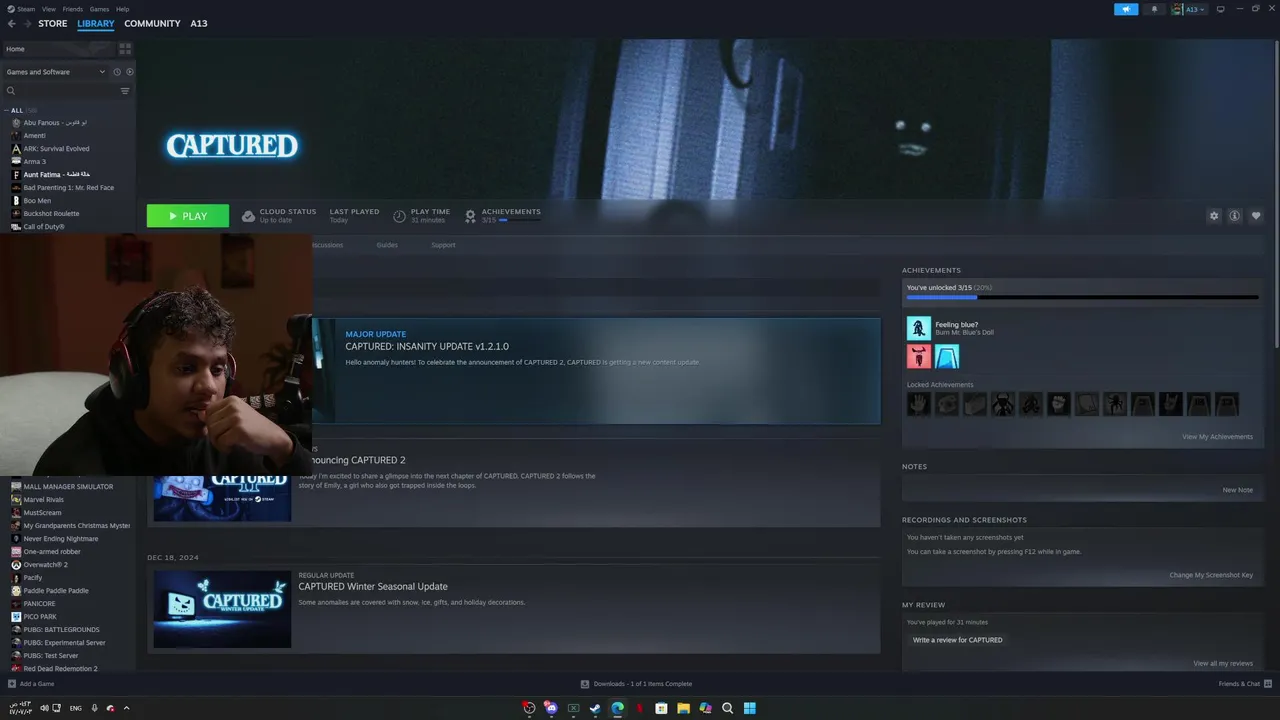
Task: Select Buckshot Roulette in game list
Action: coord(51,213)
